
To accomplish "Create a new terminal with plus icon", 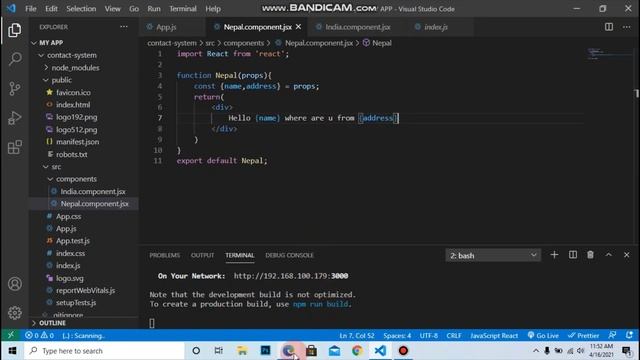I will [554, 255].
